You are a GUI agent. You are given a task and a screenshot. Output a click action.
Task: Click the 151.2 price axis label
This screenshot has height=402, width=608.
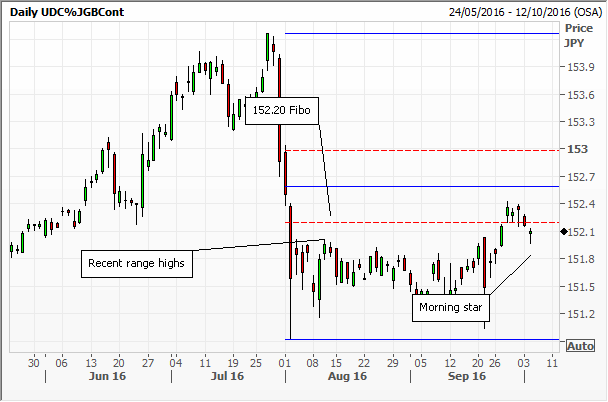[x=581, y=314]
